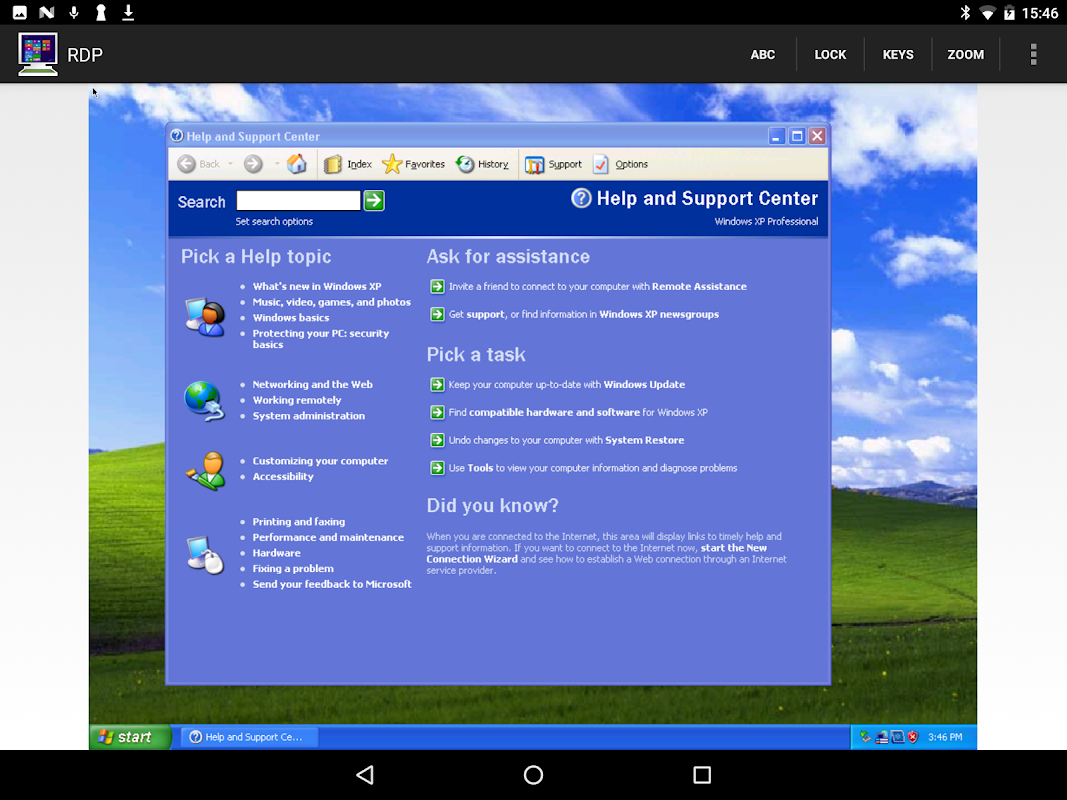Image resolution: width=1067 pixels, height=800 pixels.
Task: Click the Back arrow icon in Help toolbar
Action: 186,164
